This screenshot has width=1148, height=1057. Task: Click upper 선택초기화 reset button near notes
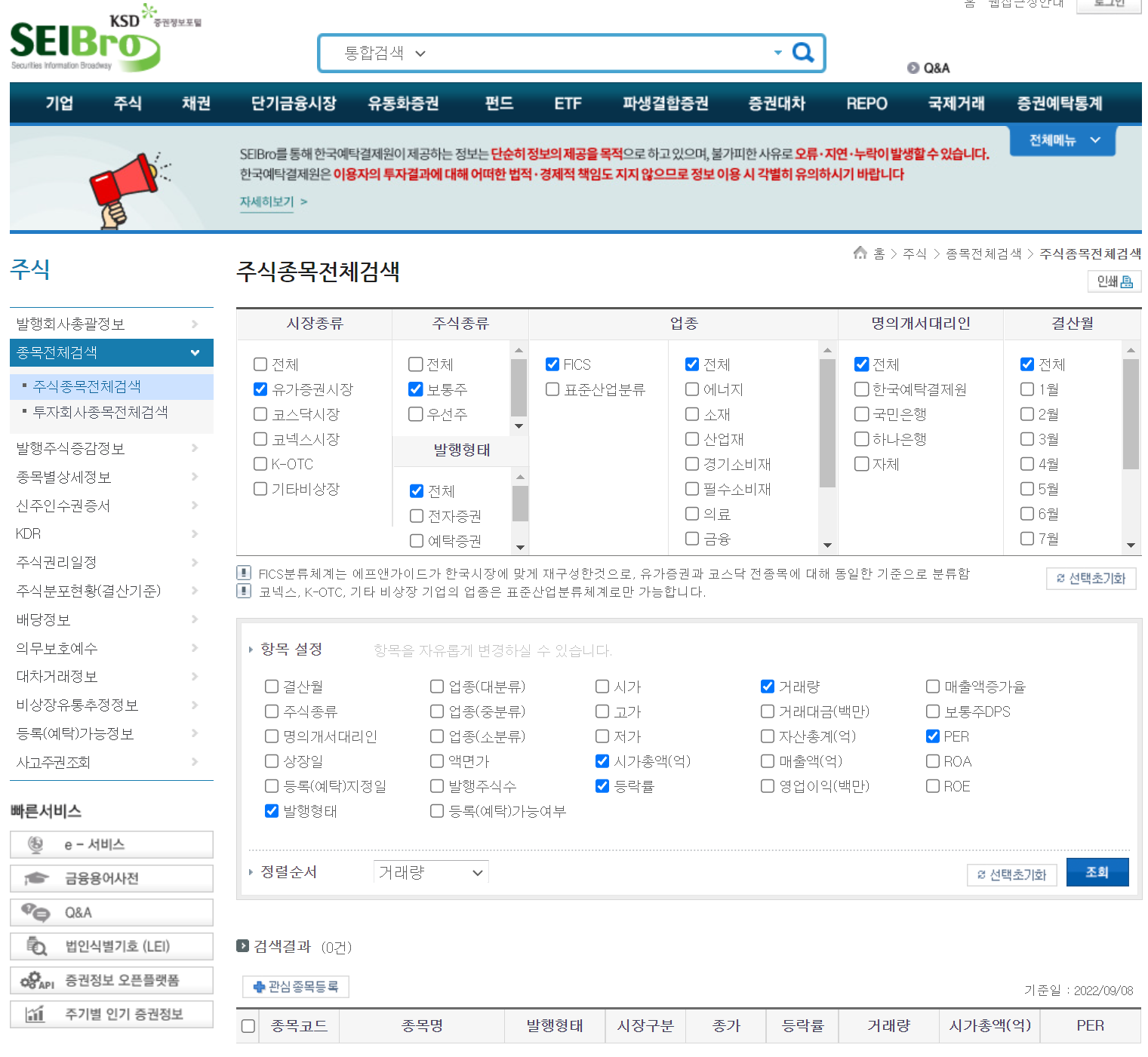click(1091, 579)
